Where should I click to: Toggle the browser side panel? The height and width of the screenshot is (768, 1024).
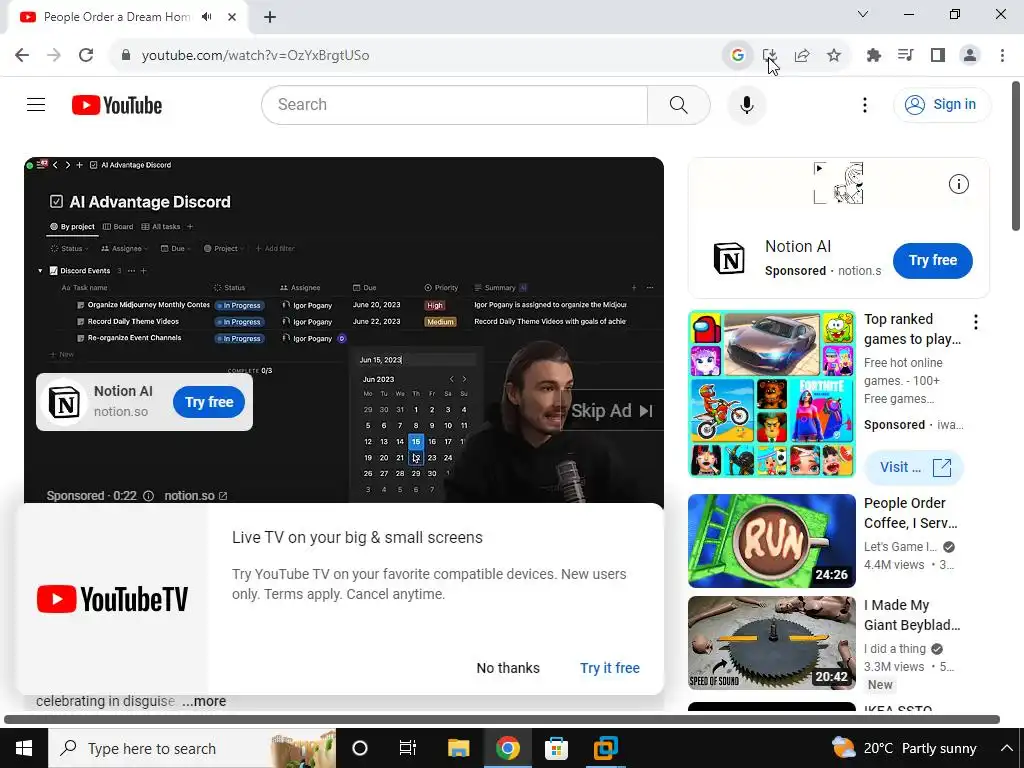(938, 56)
